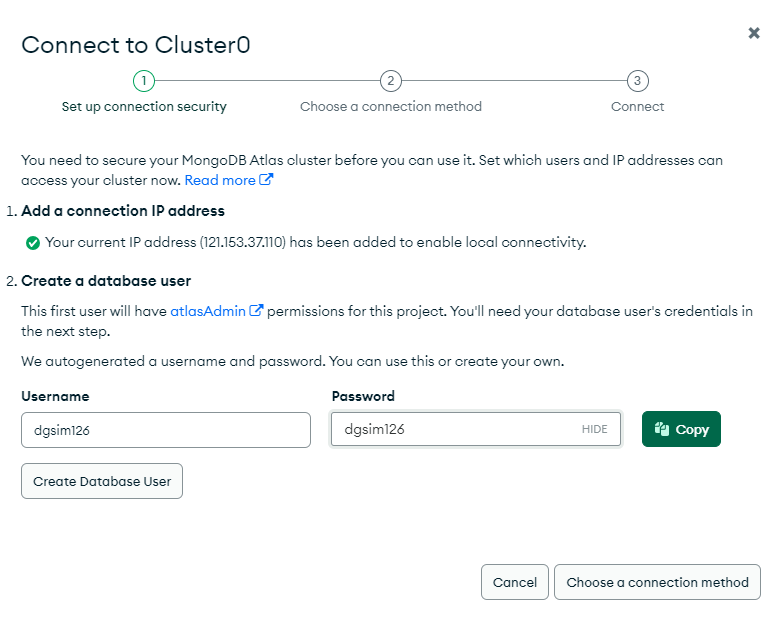Click Choose a connection method button

click(x=657, y=582)
